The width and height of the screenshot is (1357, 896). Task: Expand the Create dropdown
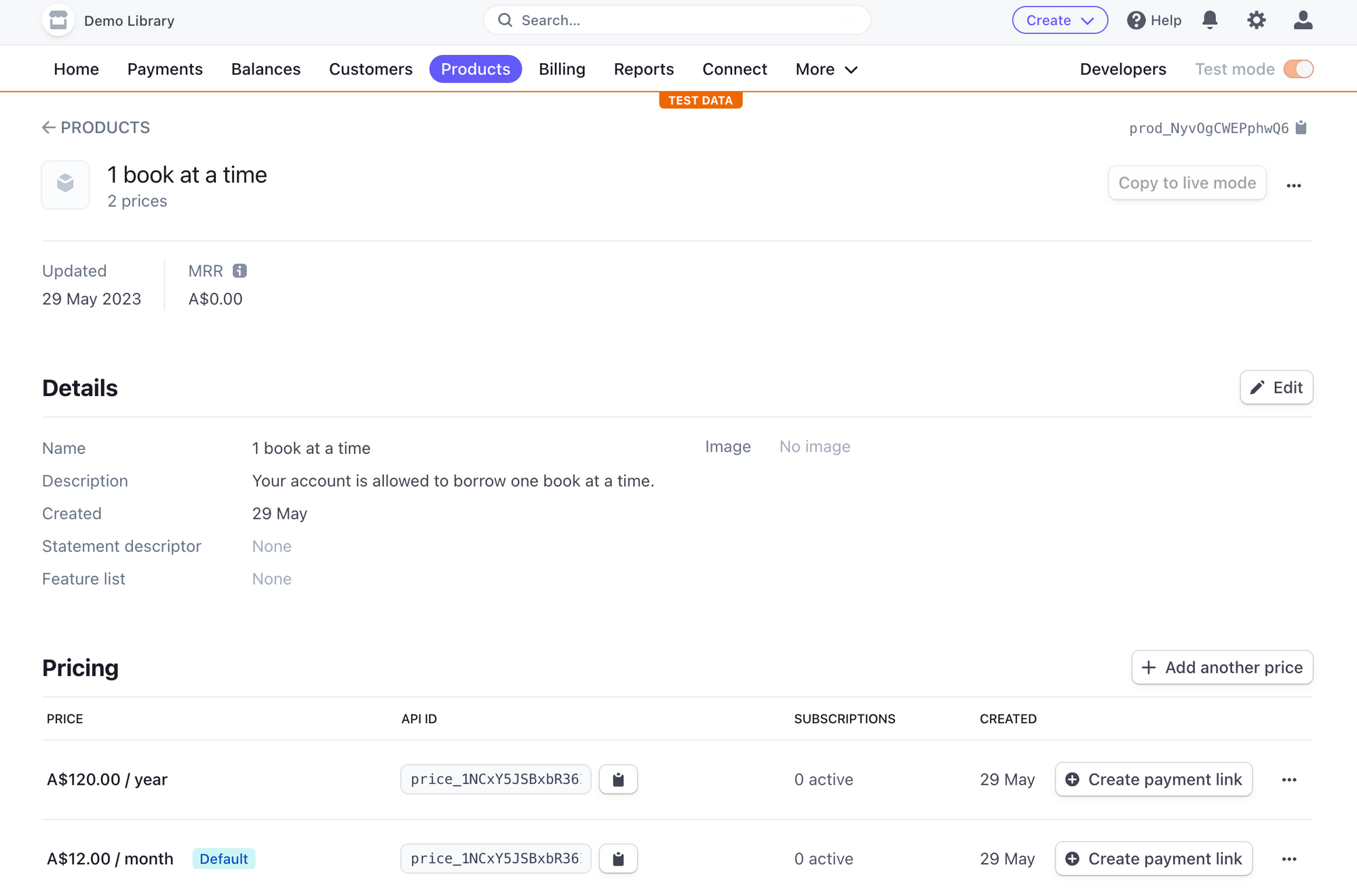coord(1060,20)
